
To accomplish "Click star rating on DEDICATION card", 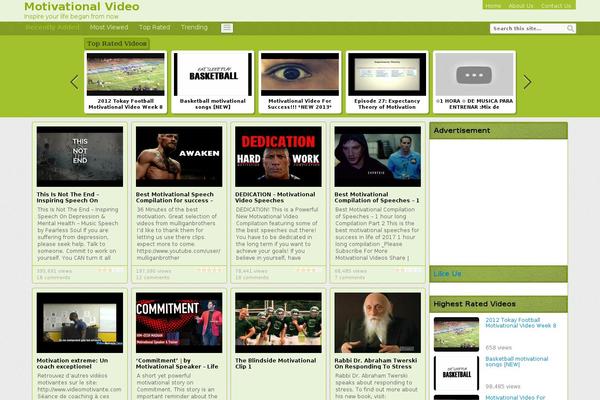I will pyautogui.click(x=309, y=271).
